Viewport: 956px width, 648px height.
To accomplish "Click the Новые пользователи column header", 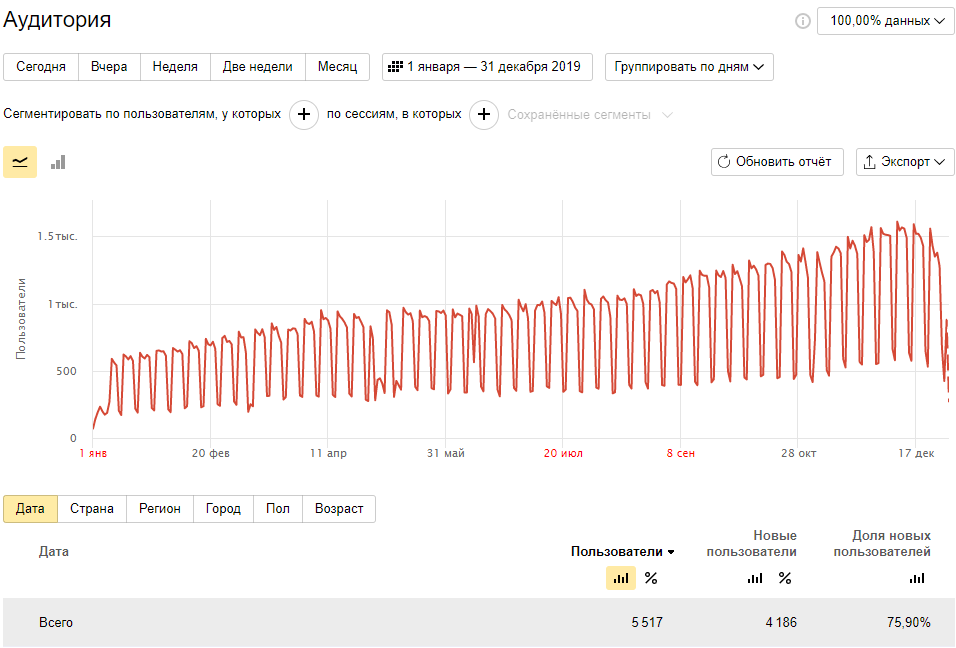I will click(752, 544).
